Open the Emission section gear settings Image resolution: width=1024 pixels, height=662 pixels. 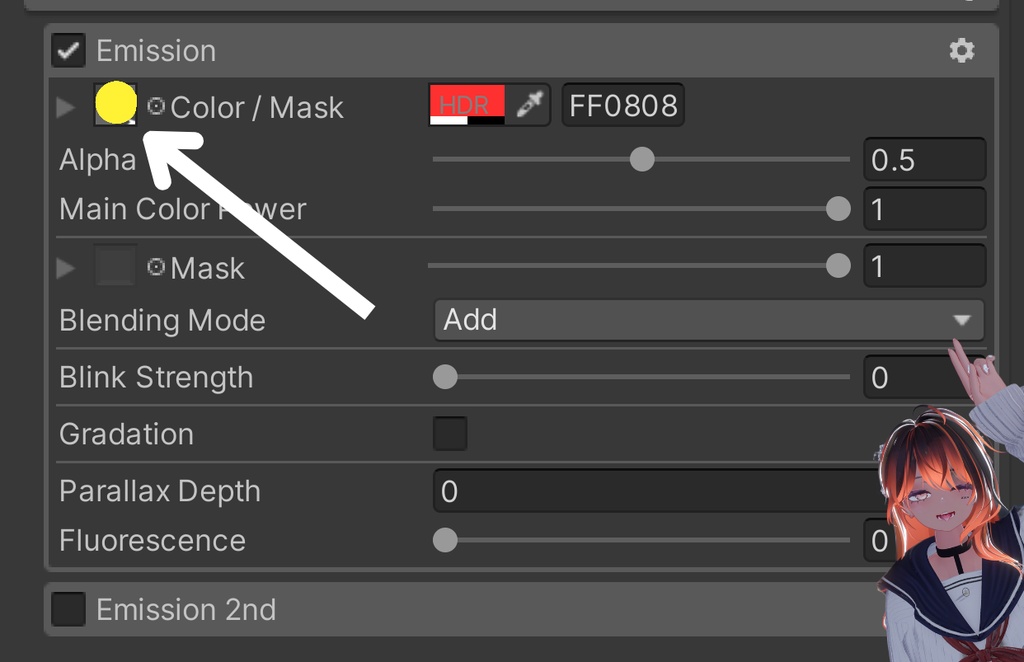tap(961, 51)
